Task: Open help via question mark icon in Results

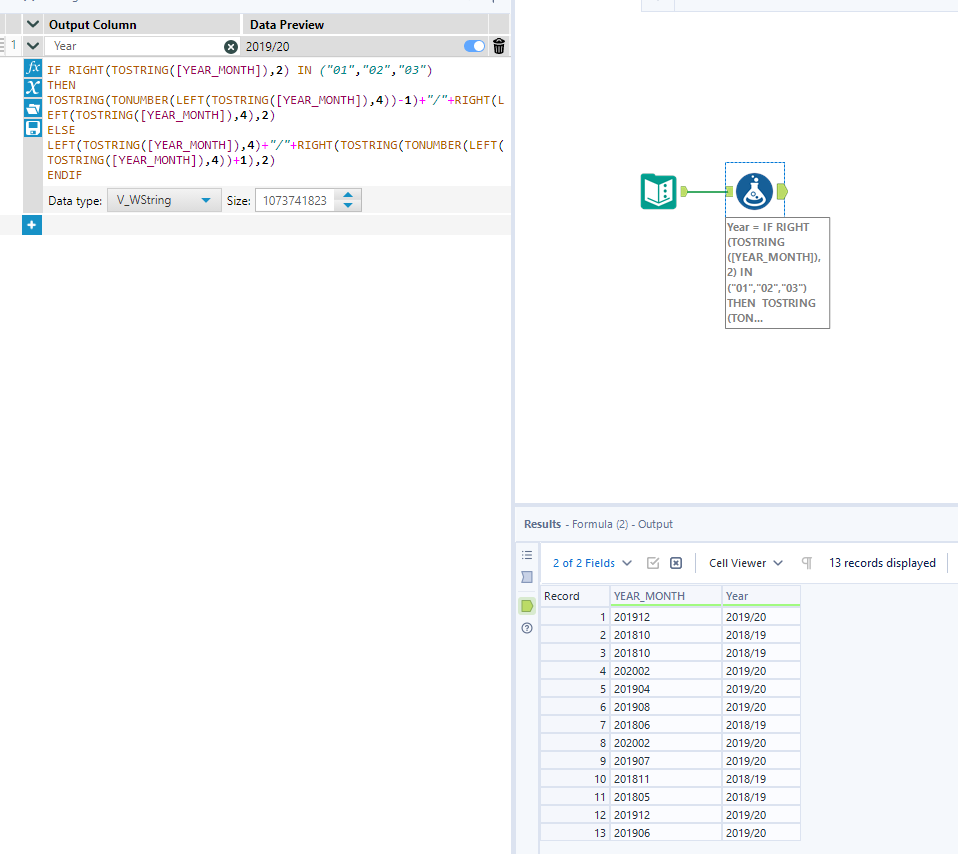Action: coord(527,628)
